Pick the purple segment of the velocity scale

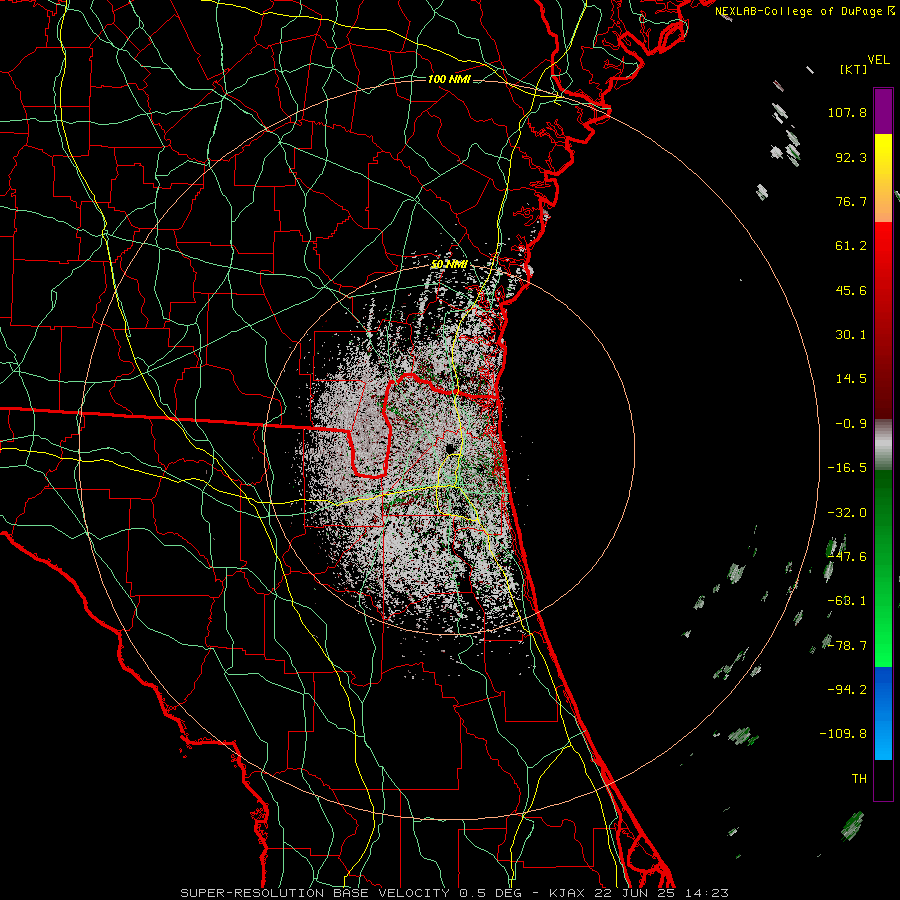(x=883, y=111)
